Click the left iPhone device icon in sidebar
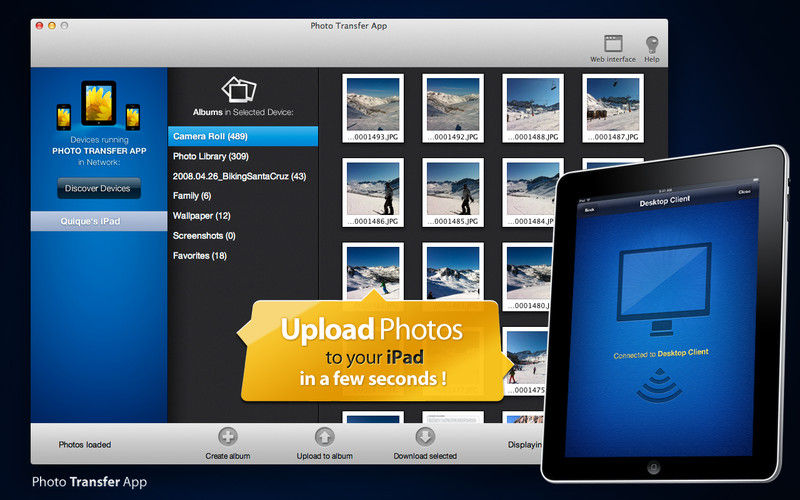Screen dimensions: 800x500 [x=64, y=117]
